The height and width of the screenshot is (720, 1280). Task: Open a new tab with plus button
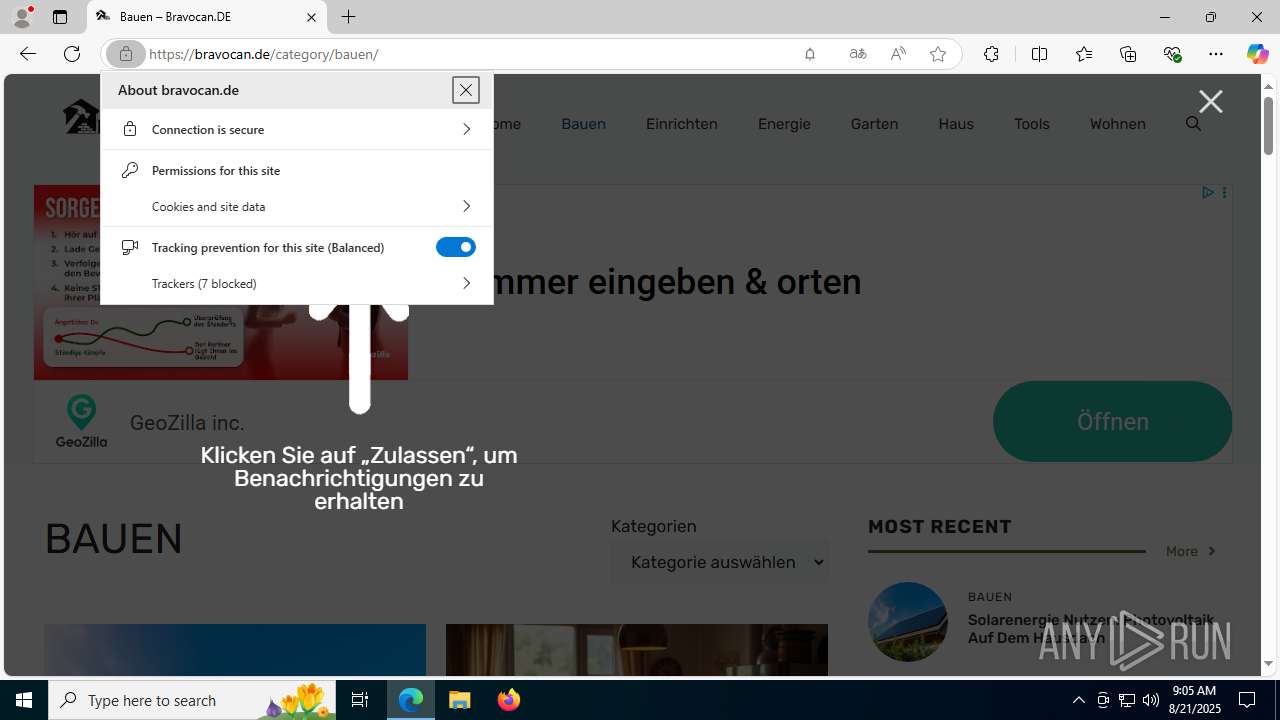348,17
